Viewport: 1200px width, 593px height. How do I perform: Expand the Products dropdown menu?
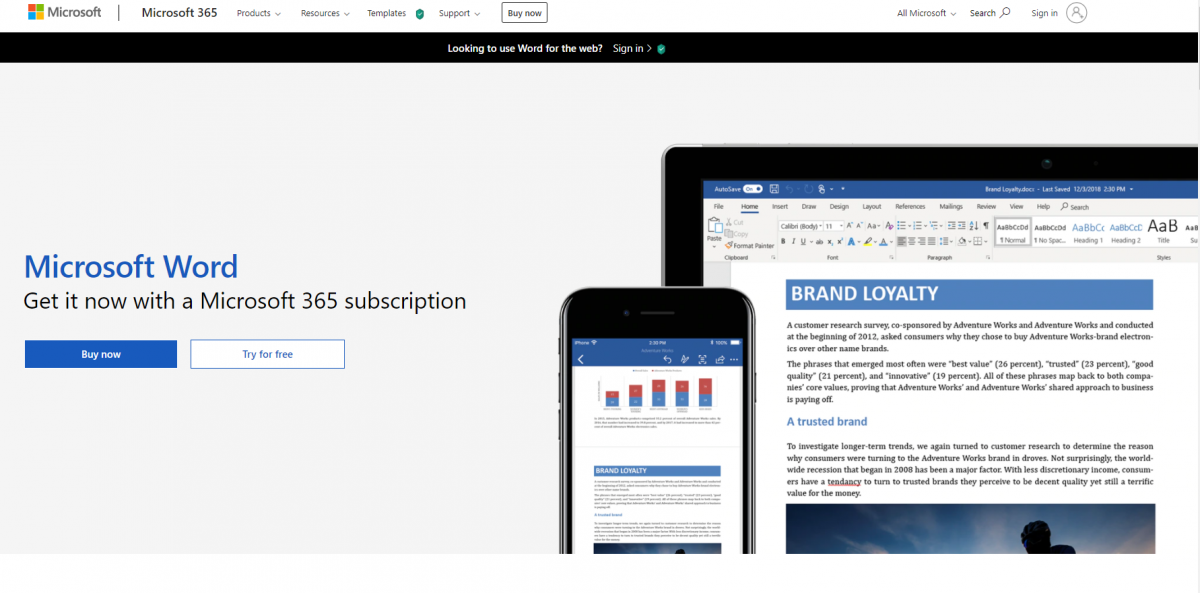pyautogui.click(x=258, y=13)
